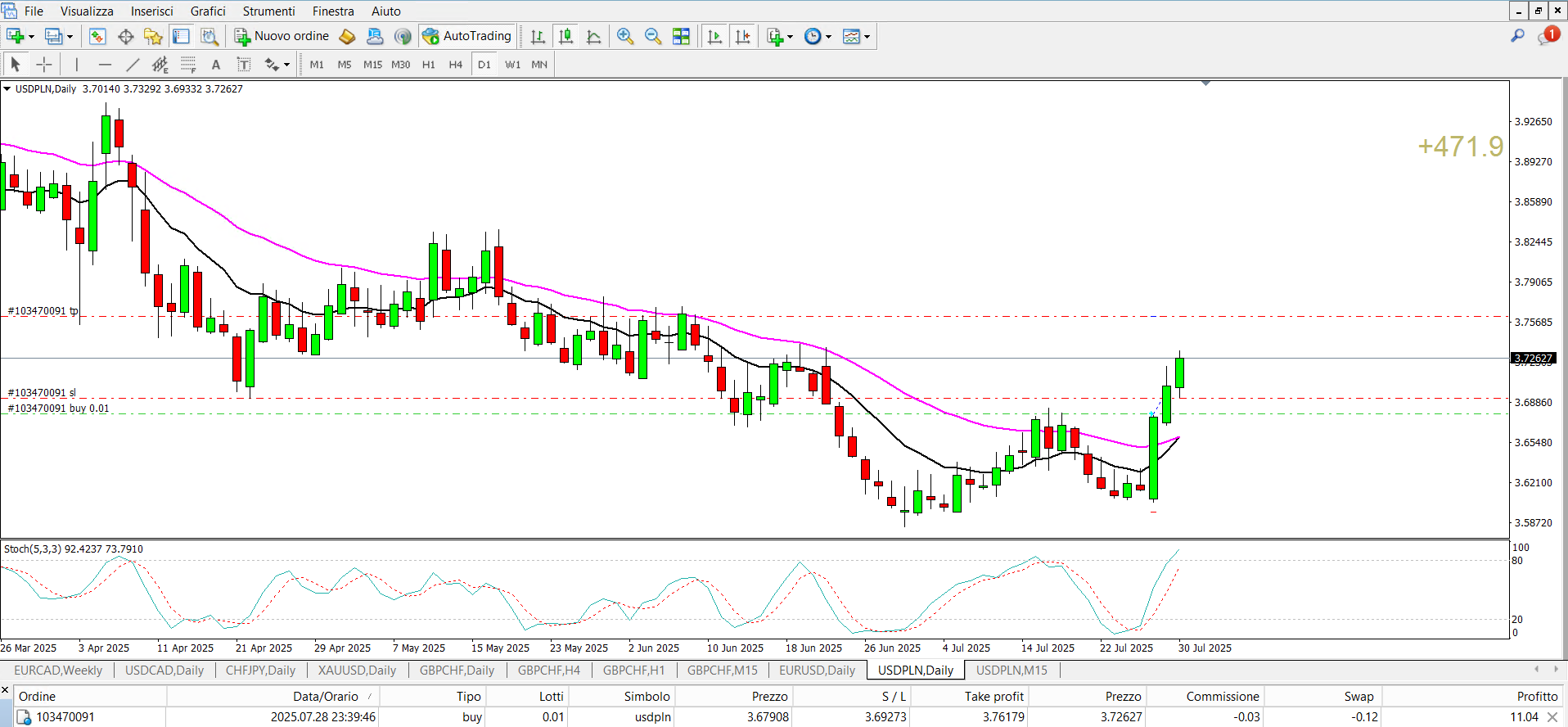1568x727 pixels.
Task: Click the Nuovo ordine button
Action: tap(282, 36)
